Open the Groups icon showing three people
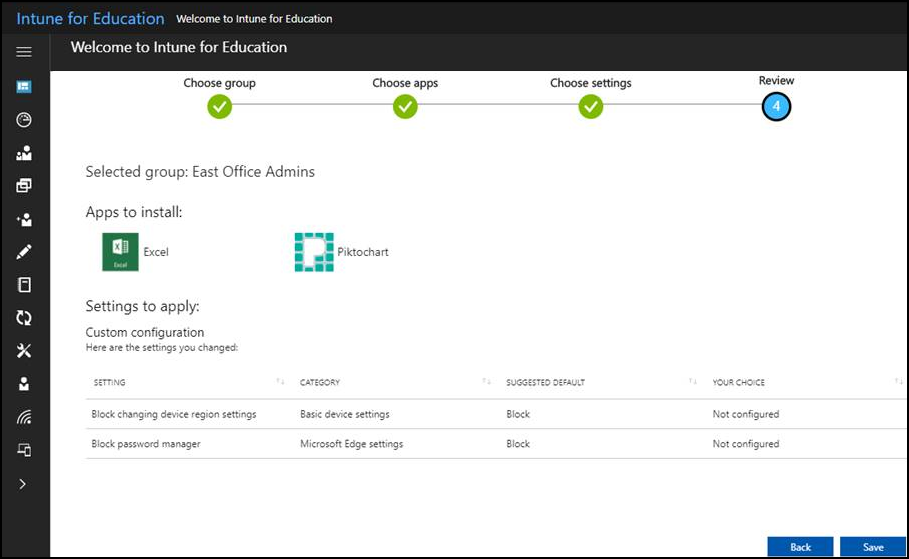The height and width of the screenshot is (559, 909). pyautogui.click(x=24, y=153)
